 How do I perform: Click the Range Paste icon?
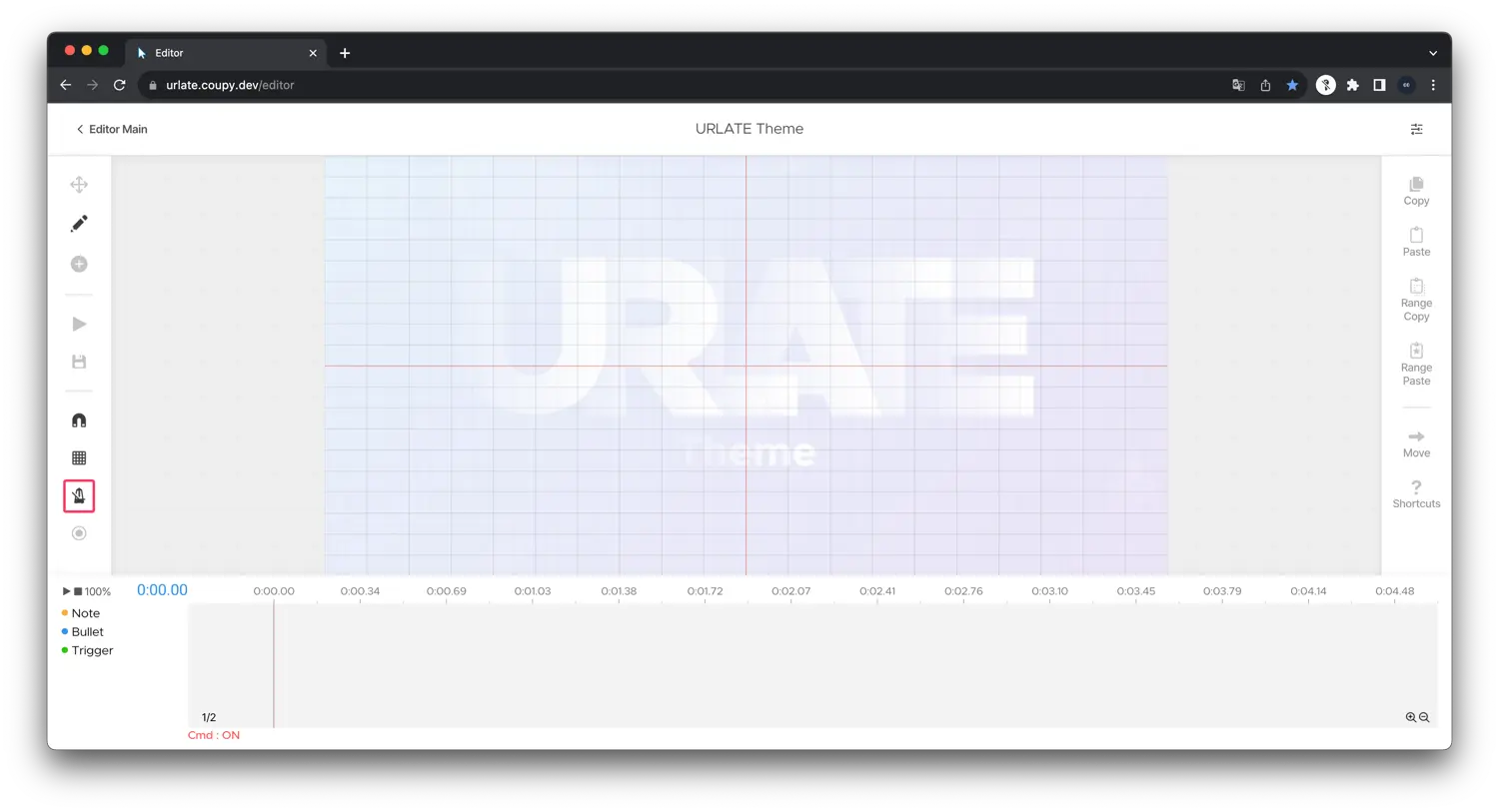[1416, 351]
